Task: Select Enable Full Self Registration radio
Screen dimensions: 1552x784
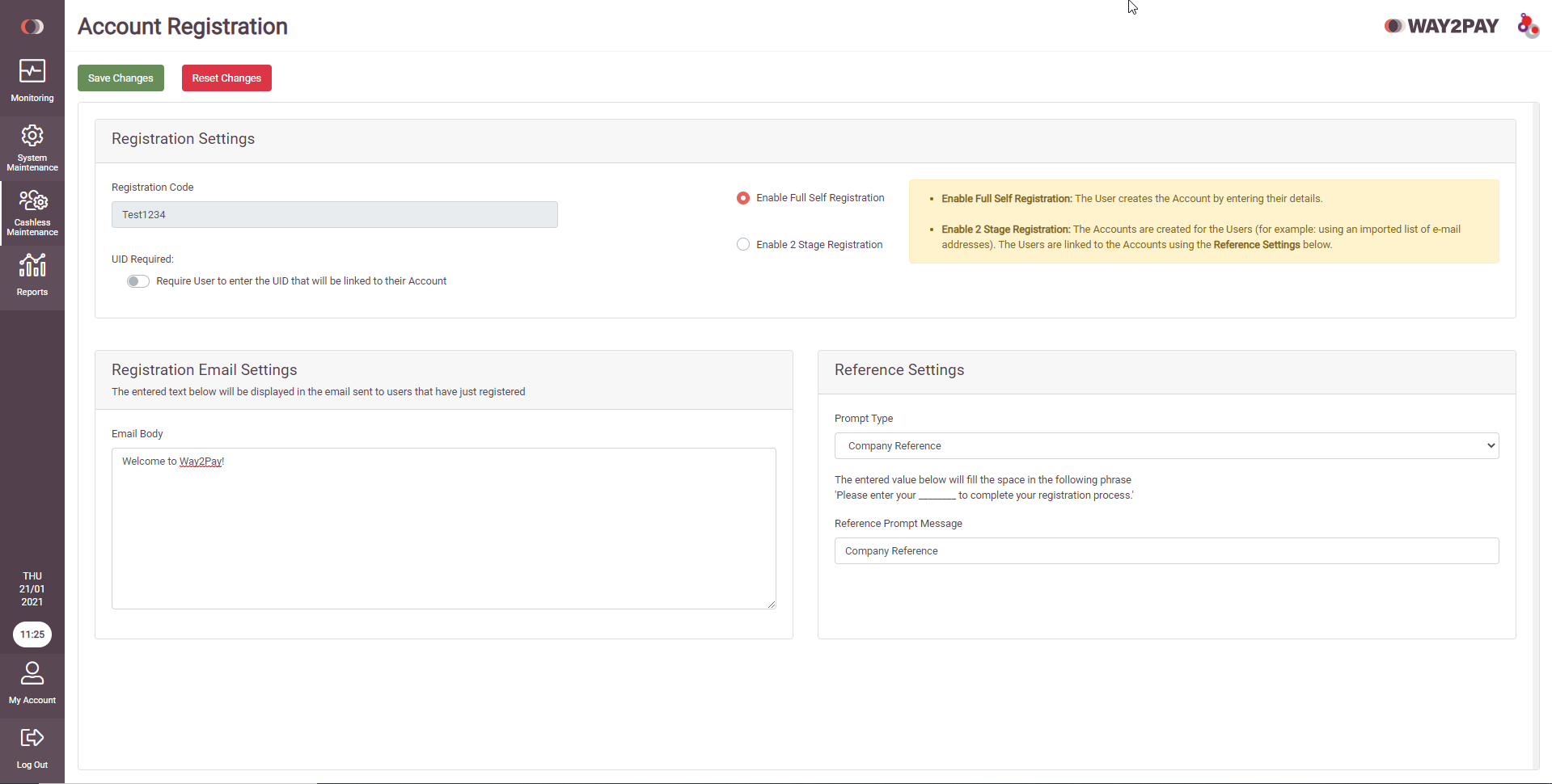Action: (743, 198)
